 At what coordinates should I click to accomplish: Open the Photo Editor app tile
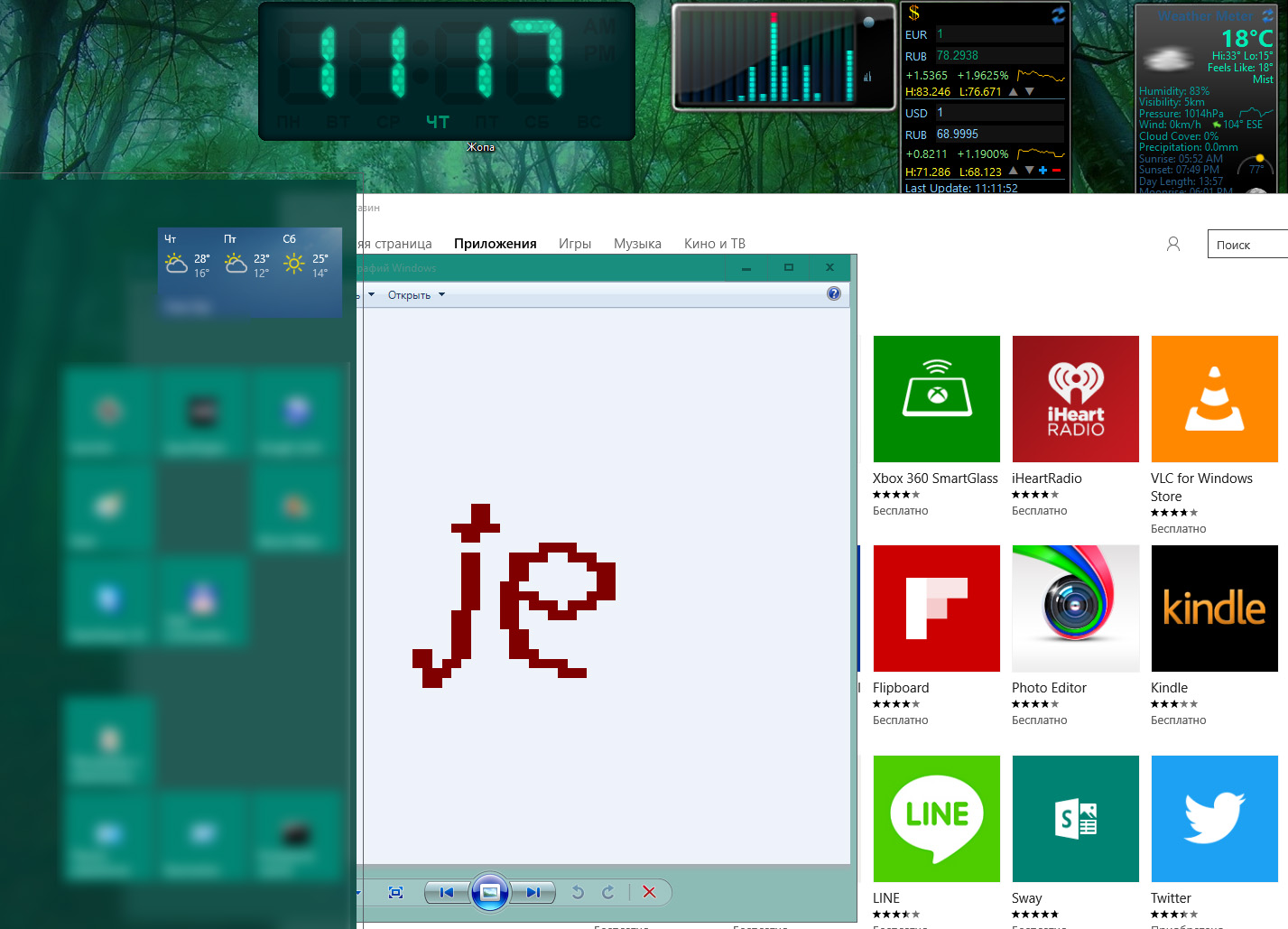coord(1075,608)
